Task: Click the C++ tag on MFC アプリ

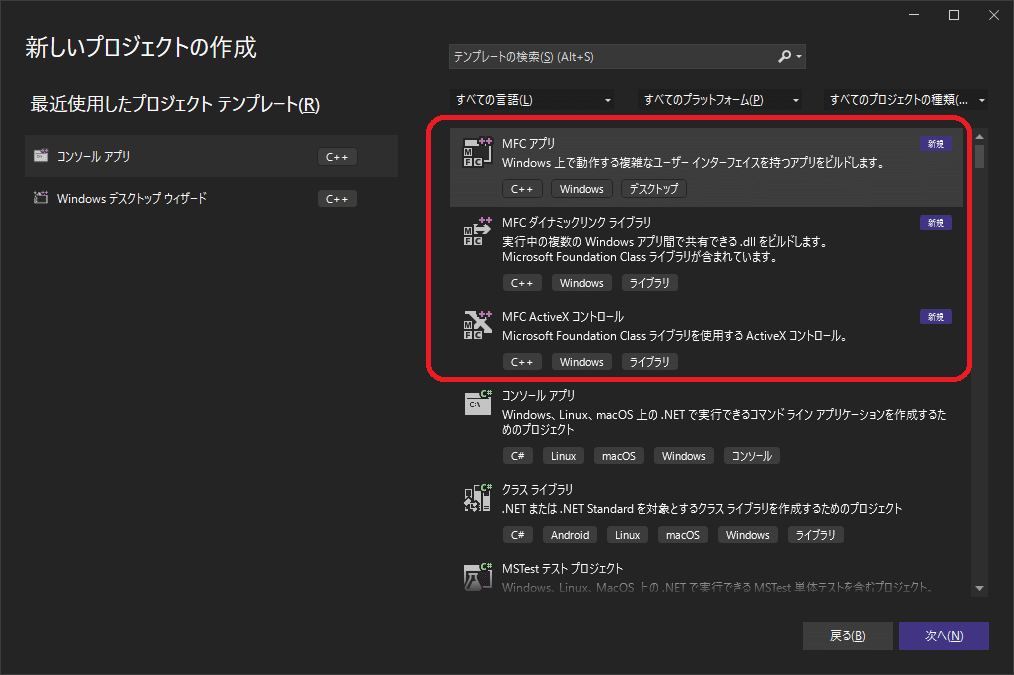Action: coord(522,189)
